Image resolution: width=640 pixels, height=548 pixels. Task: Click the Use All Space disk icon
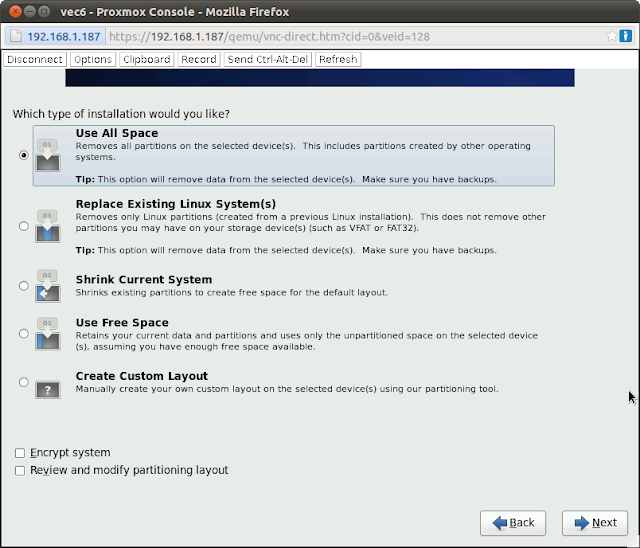[x=48, y=155]
